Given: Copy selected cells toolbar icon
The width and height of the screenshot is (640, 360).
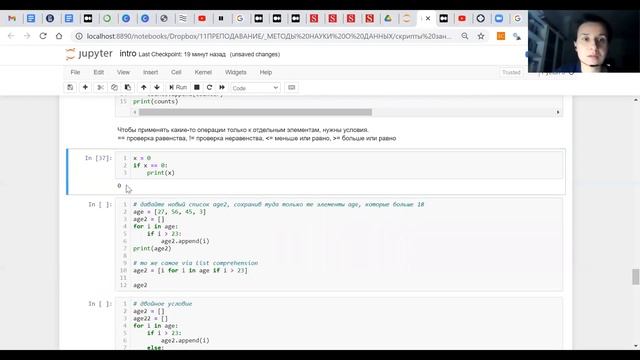Looking at the screenshot, I should point(114,87).
